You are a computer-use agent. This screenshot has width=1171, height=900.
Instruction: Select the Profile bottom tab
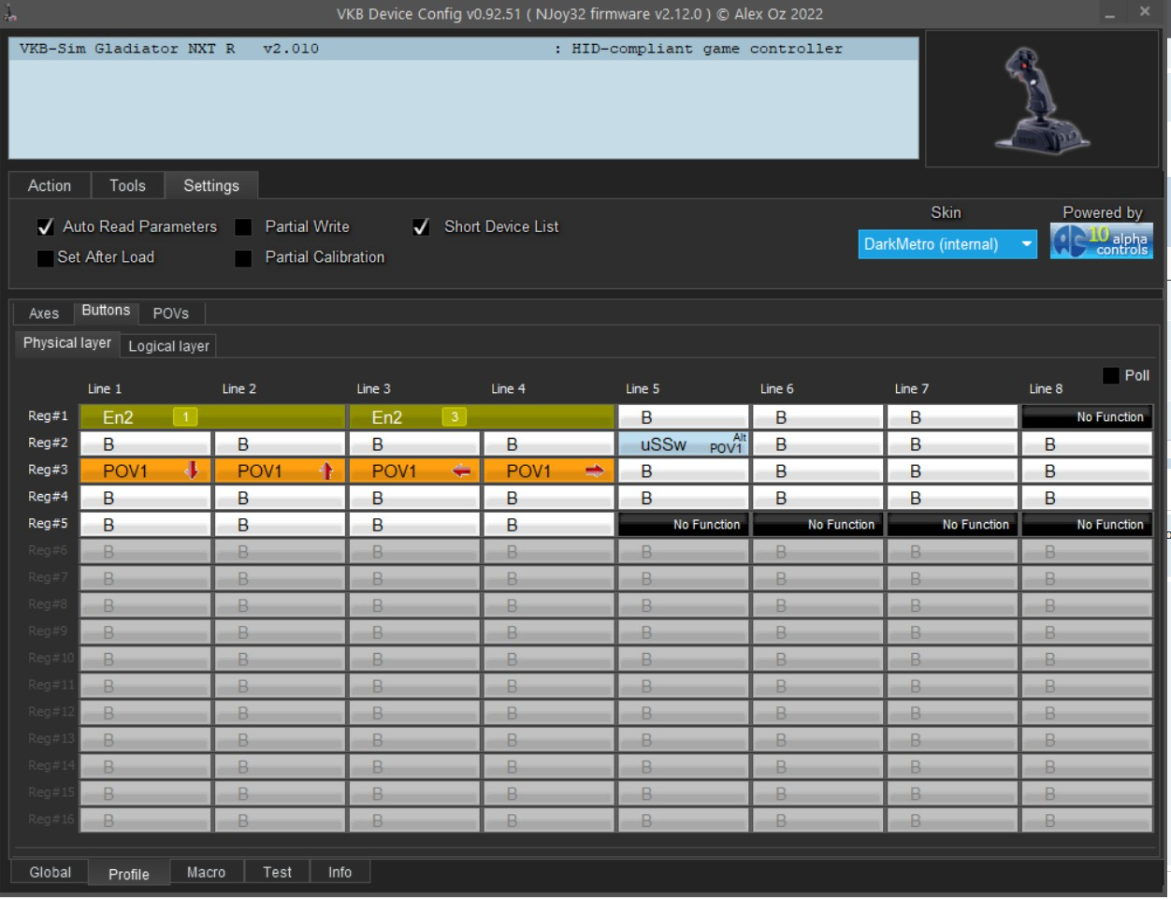(x=128, y=873)
